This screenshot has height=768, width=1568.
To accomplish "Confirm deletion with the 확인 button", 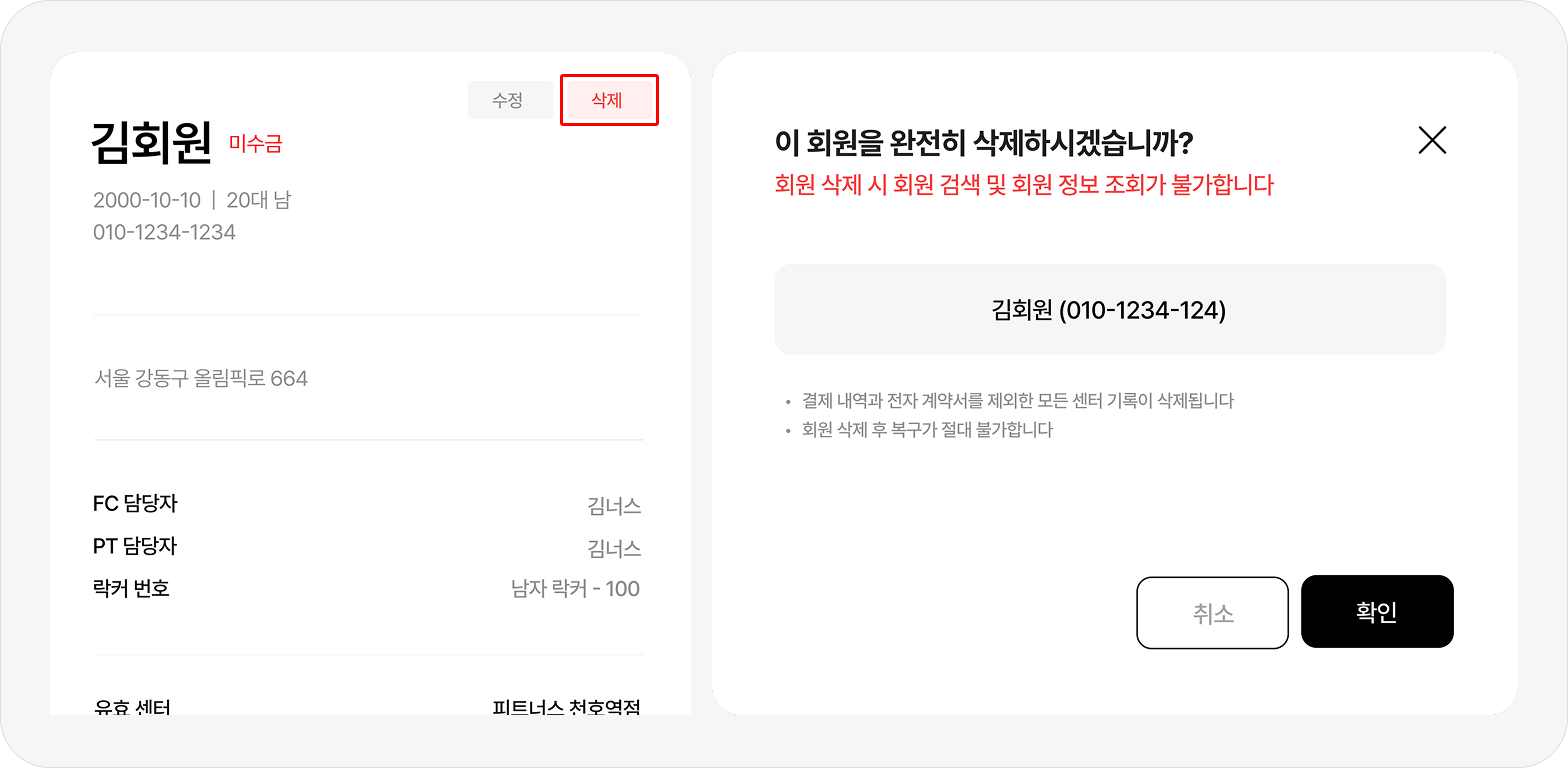I will [1376, 612].
